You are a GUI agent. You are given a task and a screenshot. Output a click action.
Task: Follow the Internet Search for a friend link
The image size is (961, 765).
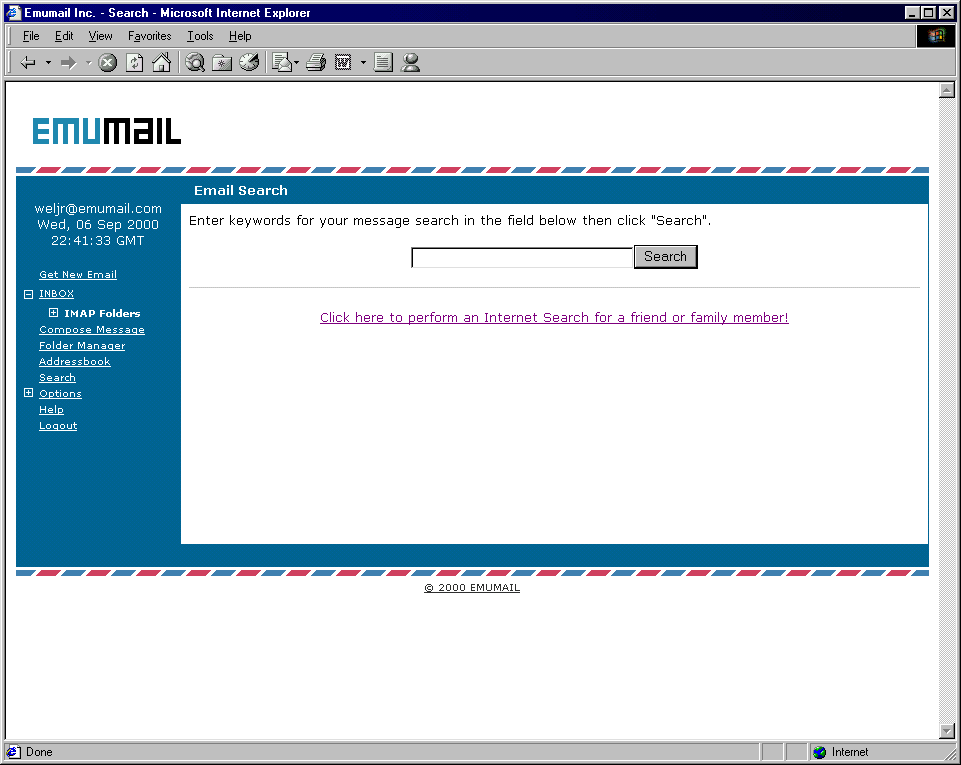(554, 318)
